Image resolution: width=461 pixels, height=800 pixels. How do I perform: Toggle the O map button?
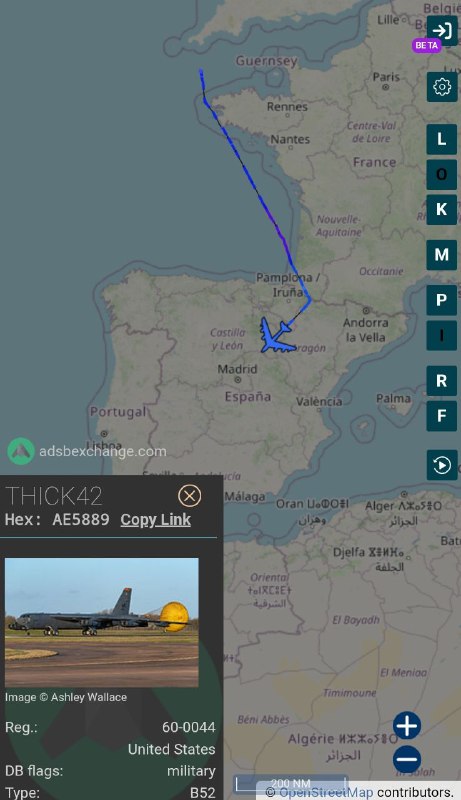[x=442, y=174]
